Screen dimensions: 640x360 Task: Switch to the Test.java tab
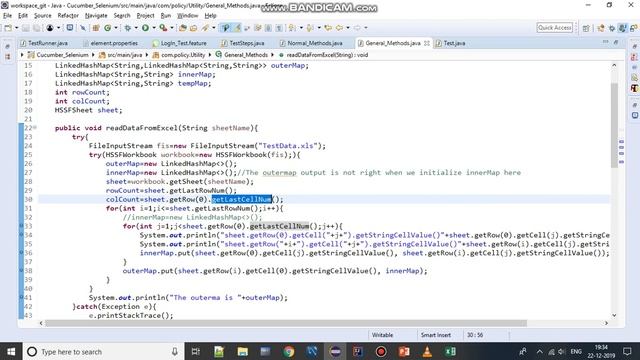[450, 43]
